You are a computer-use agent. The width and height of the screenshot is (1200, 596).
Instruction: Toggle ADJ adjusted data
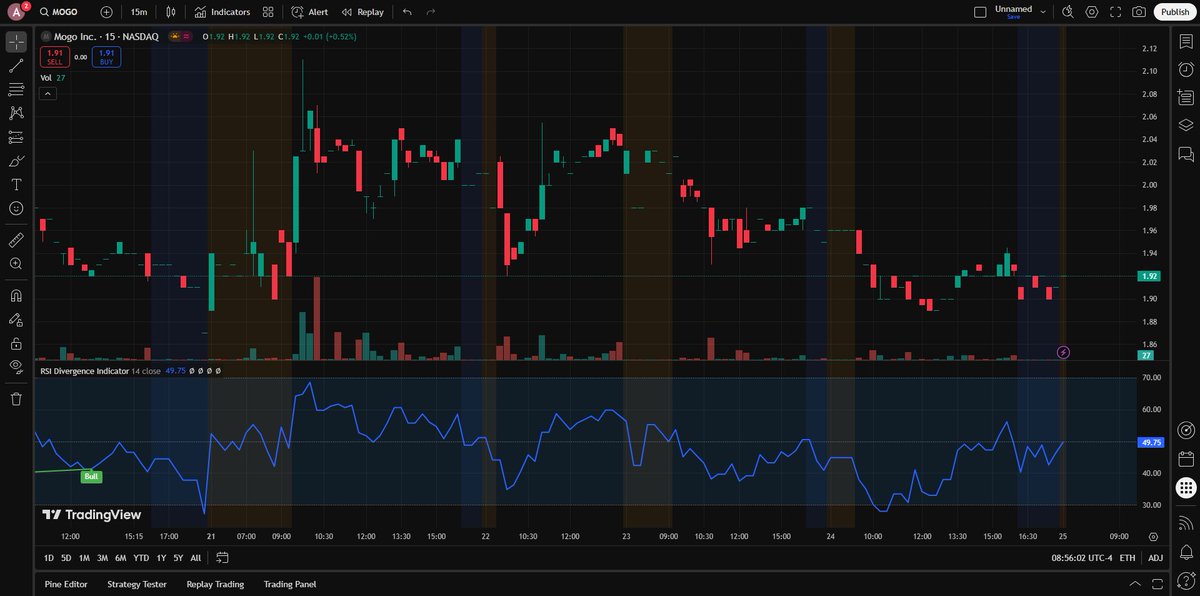tap(1156, 558)
